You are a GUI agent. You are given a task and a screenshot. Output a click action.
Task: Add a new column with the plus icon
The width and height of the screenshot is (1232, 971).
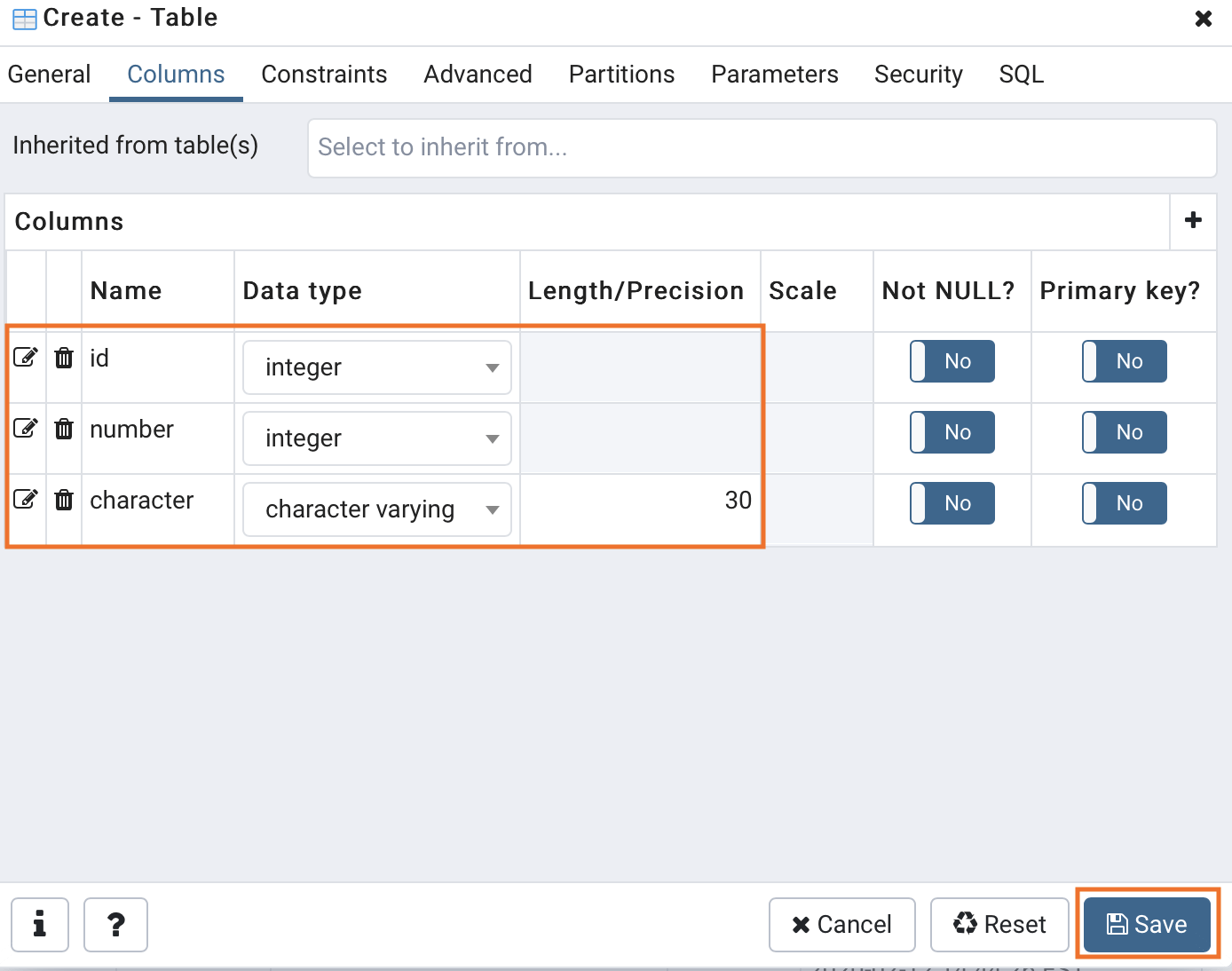click(x=1193, y=221)
